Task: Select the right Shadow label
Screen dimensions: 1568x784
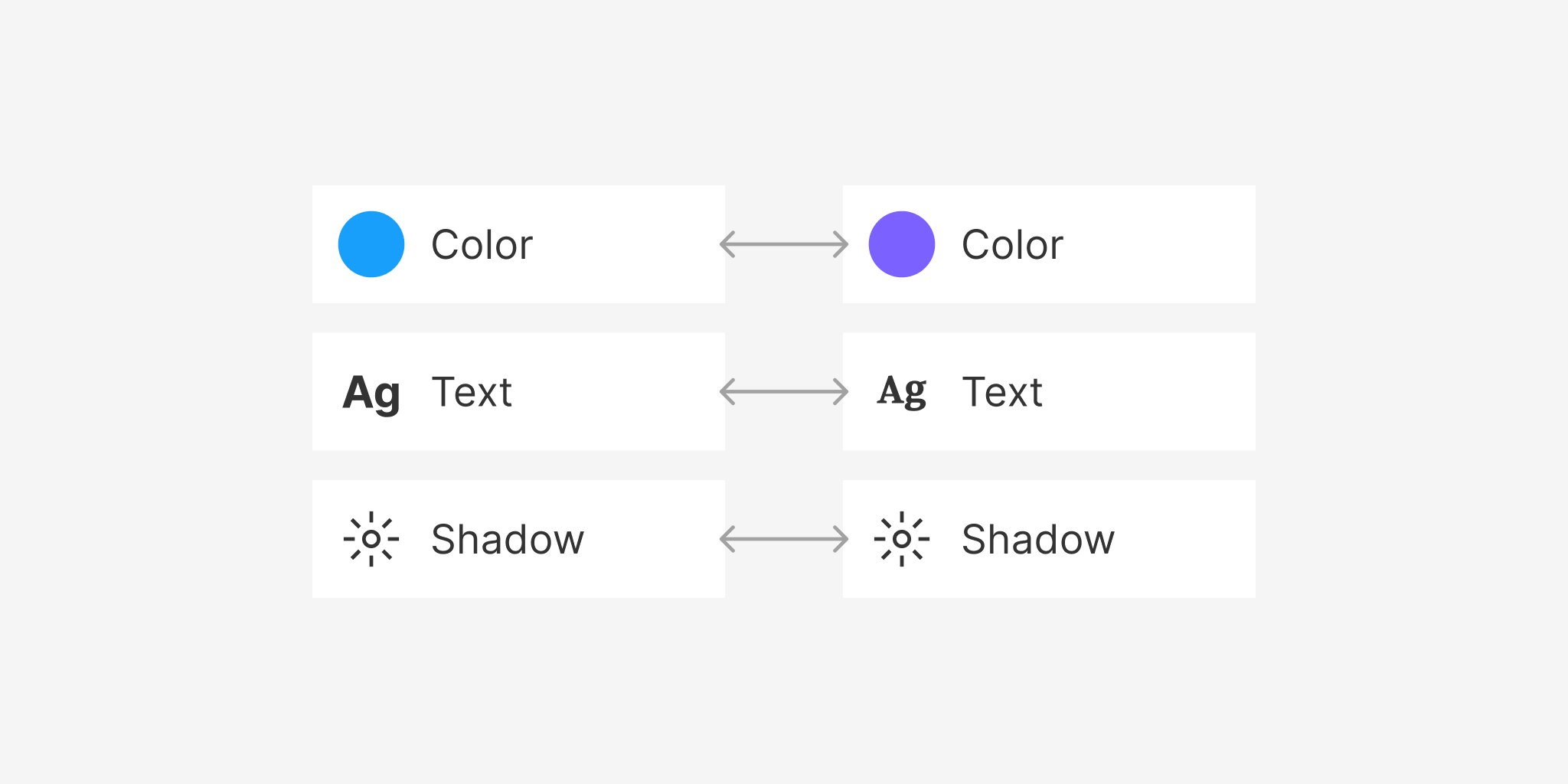Action: pos(1038,539)
